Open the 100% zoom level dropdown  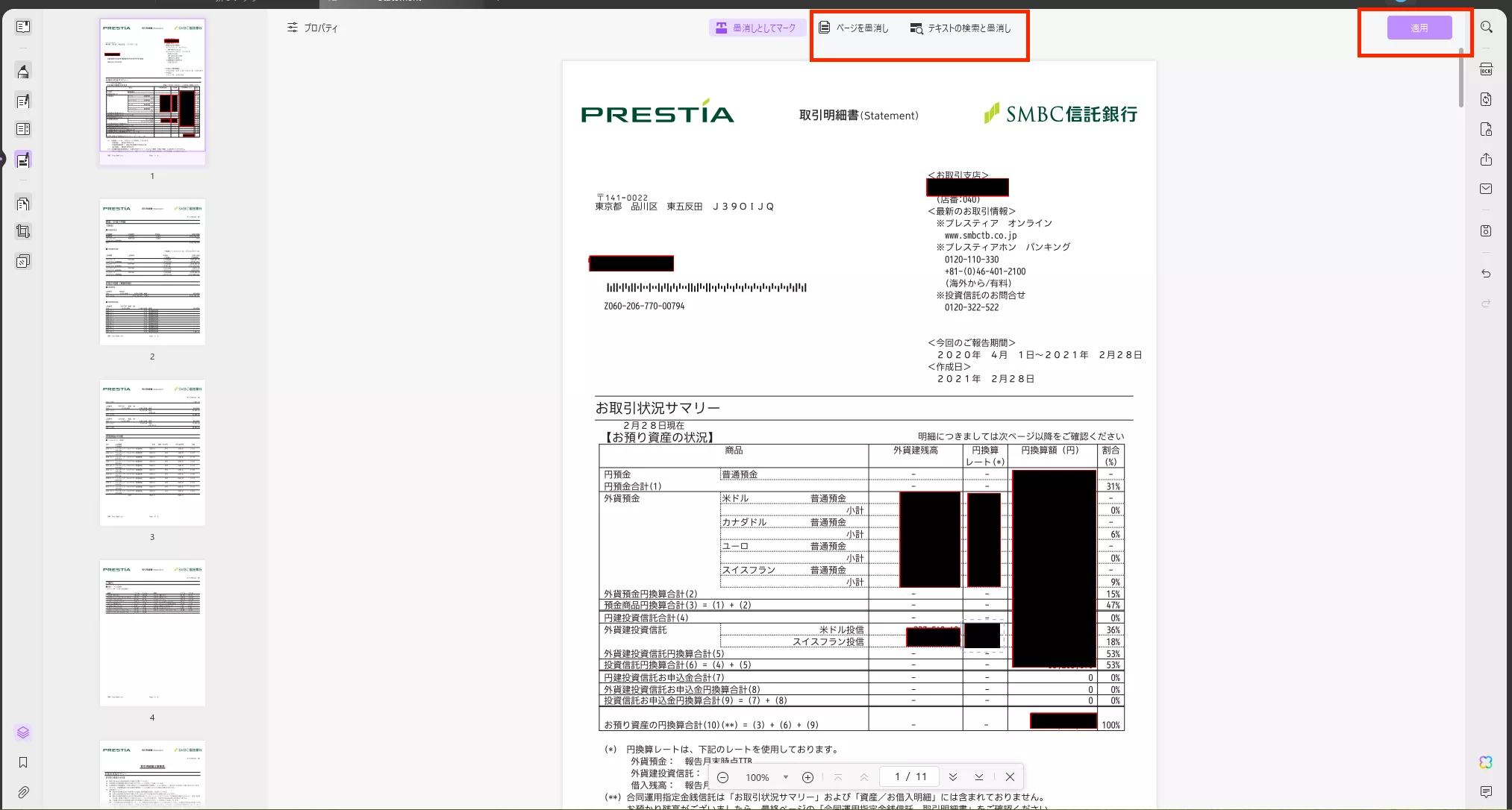pos(766,777)
